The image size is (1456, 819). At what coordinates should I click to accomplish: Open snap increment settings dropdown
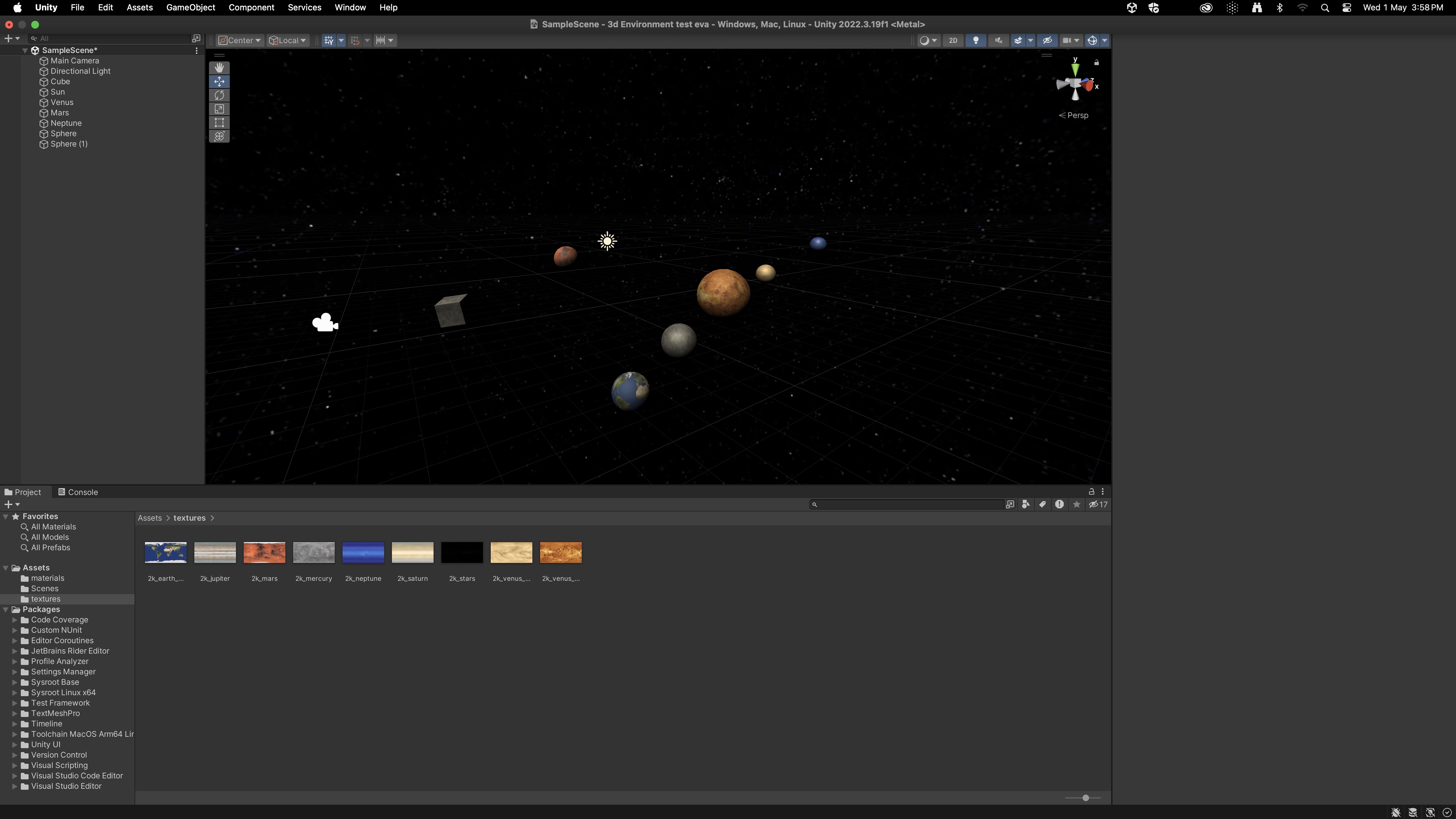385,40
